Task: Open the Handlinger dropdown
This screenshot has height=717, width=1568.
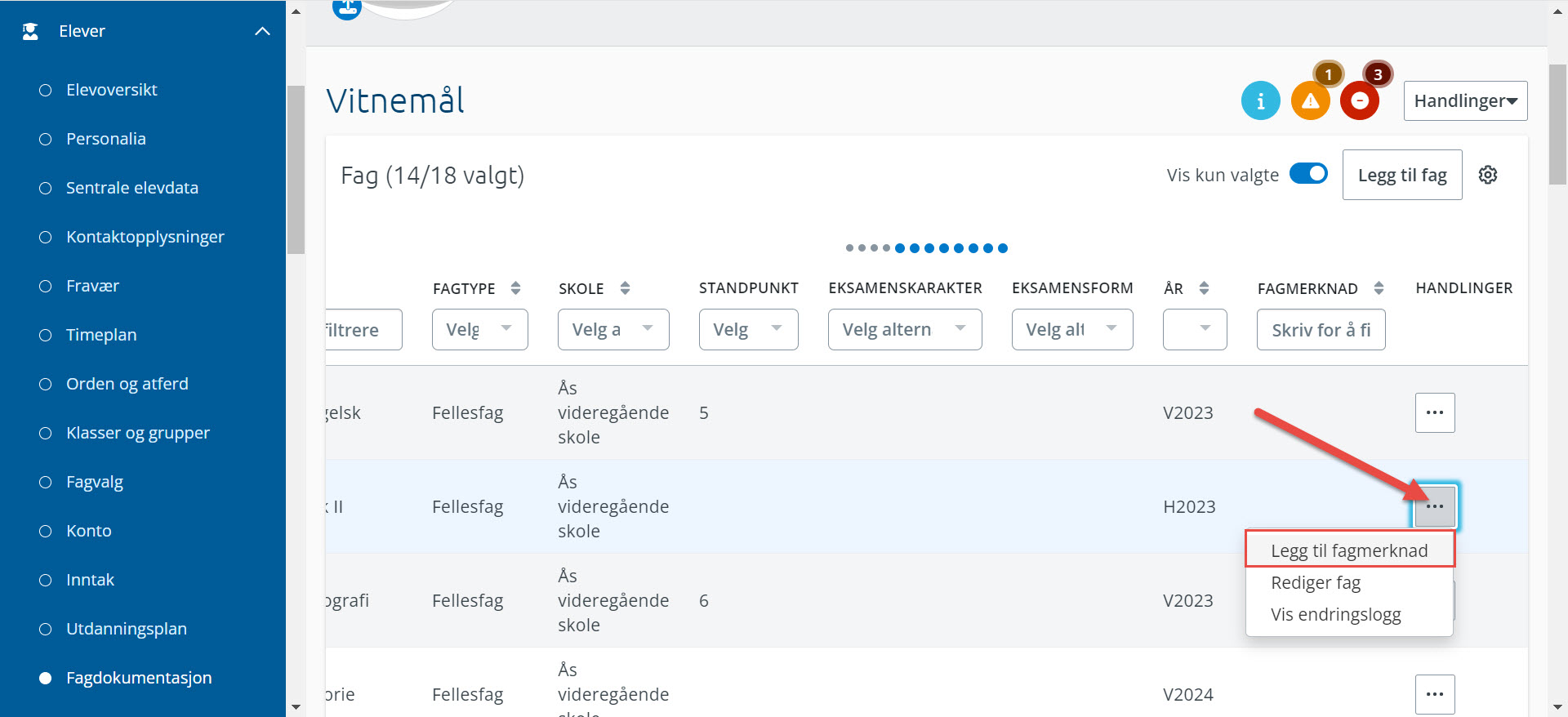Action: pos(1465,101)
